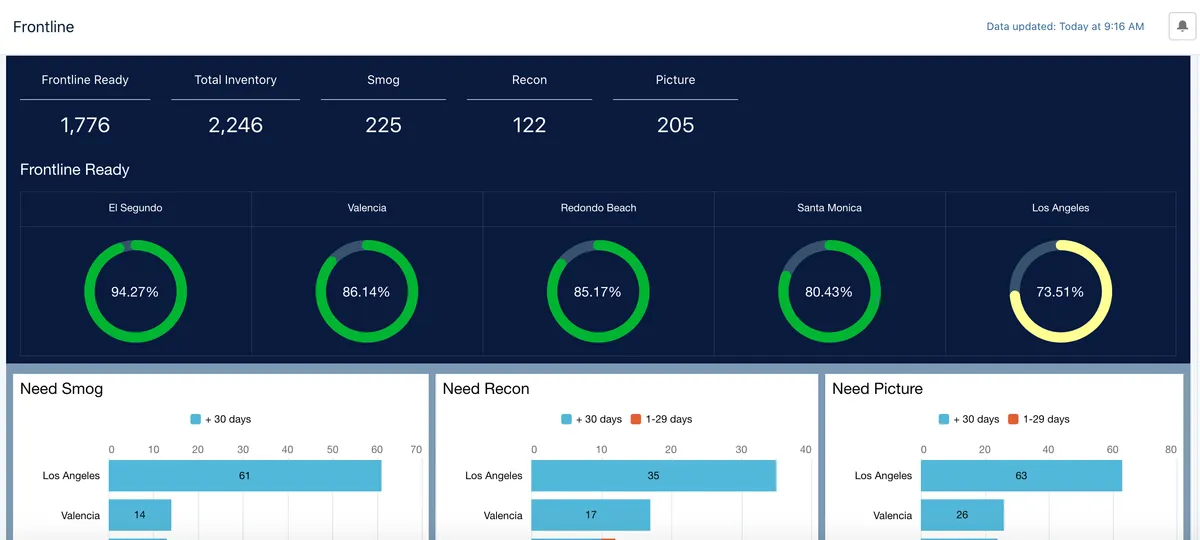This screenshot has height=540, width=1200.
Task: Toggle +30 days legend in Need Recon
Action: pyautogui.click(x=591, y=419)
